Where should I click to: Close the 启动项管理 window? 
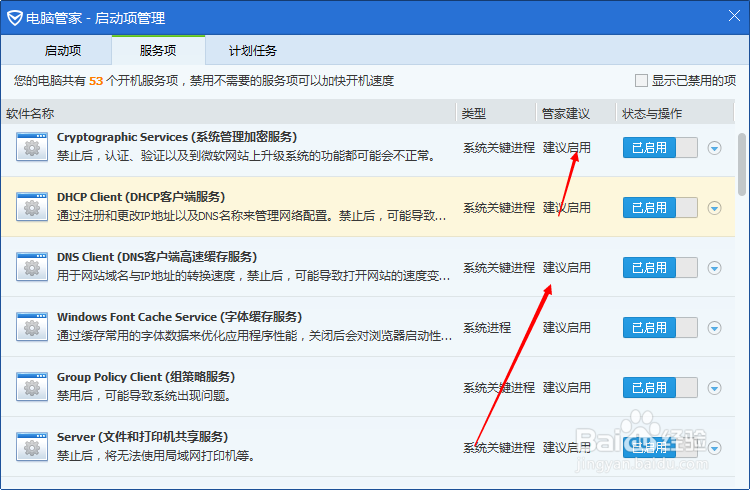734,16
